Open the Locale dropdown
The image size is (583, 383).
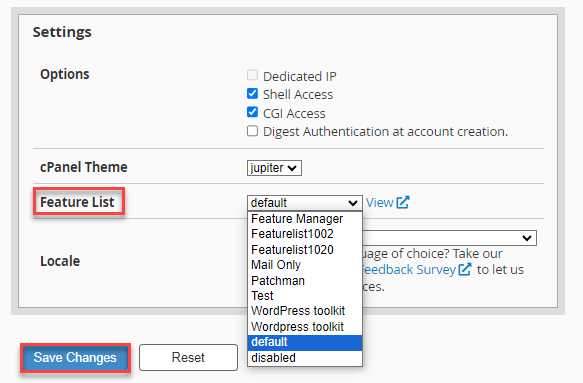(450, 238)
